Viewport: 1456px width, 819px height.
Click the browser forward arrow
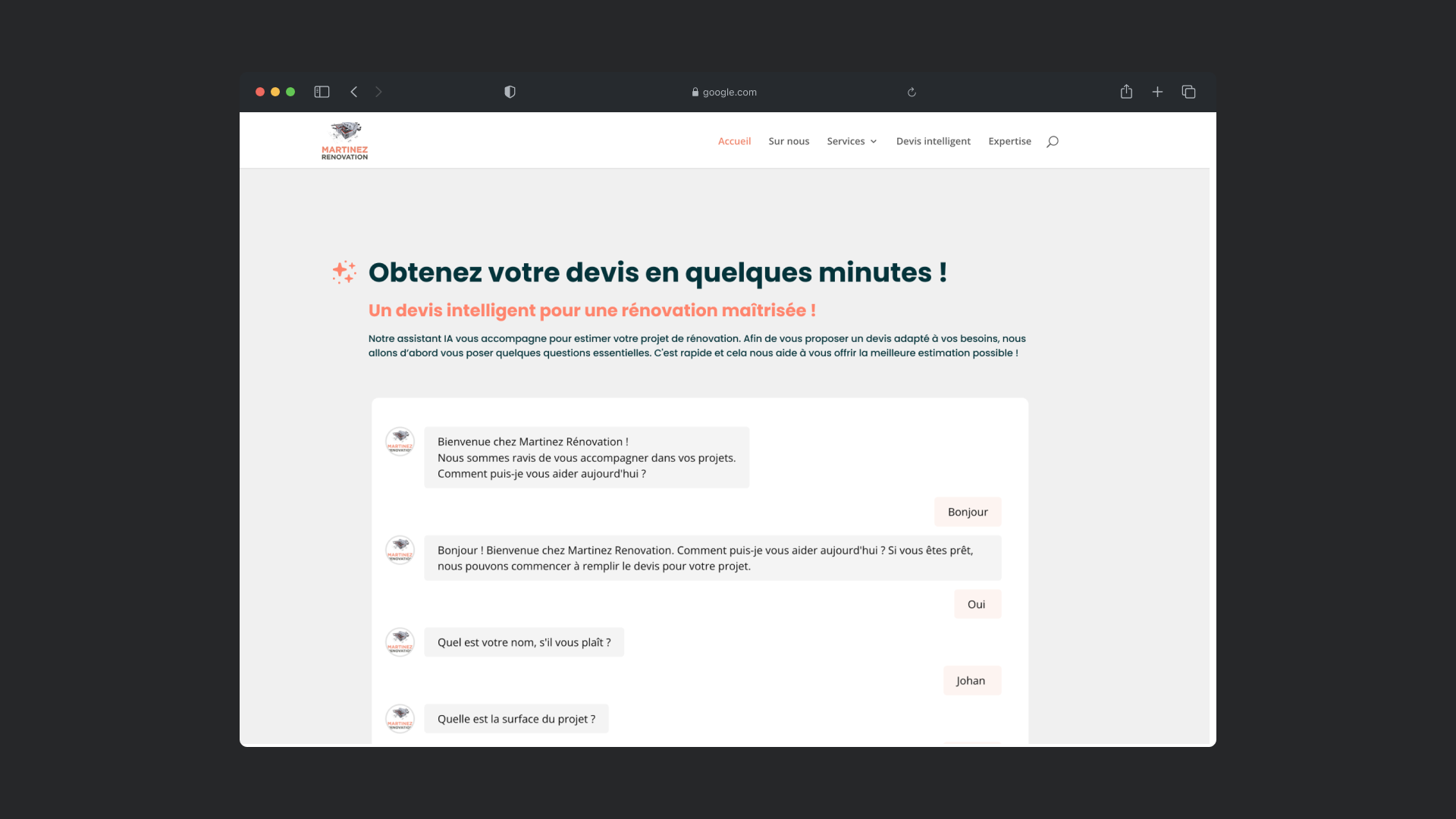point(378,92)
